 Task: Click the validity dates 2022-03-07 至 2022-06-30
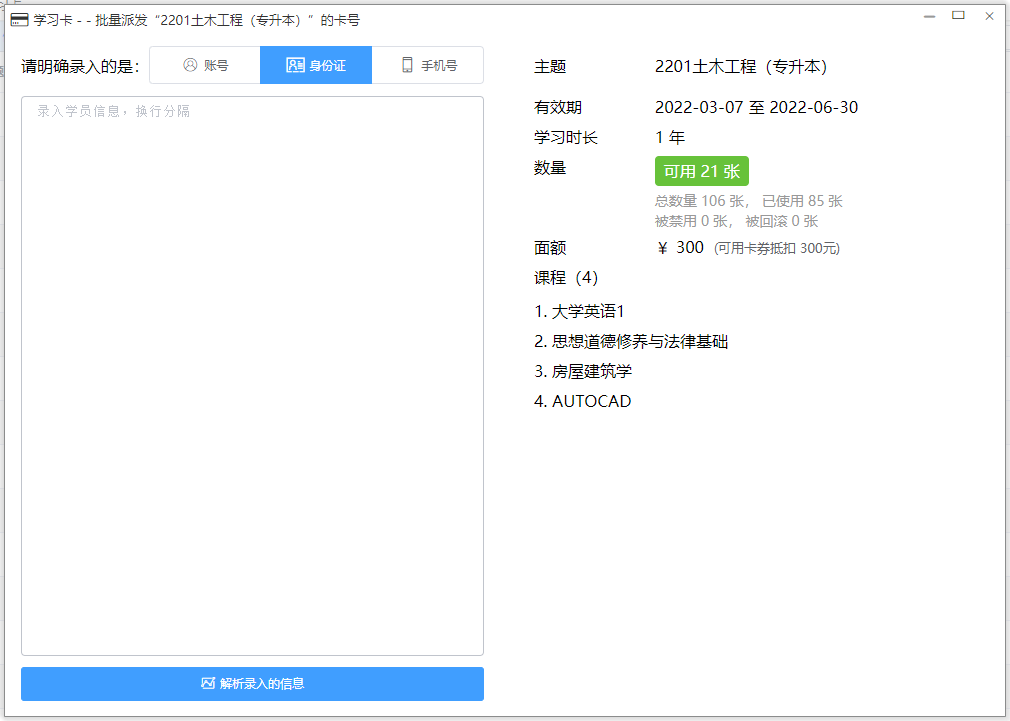tap(756, 107)
